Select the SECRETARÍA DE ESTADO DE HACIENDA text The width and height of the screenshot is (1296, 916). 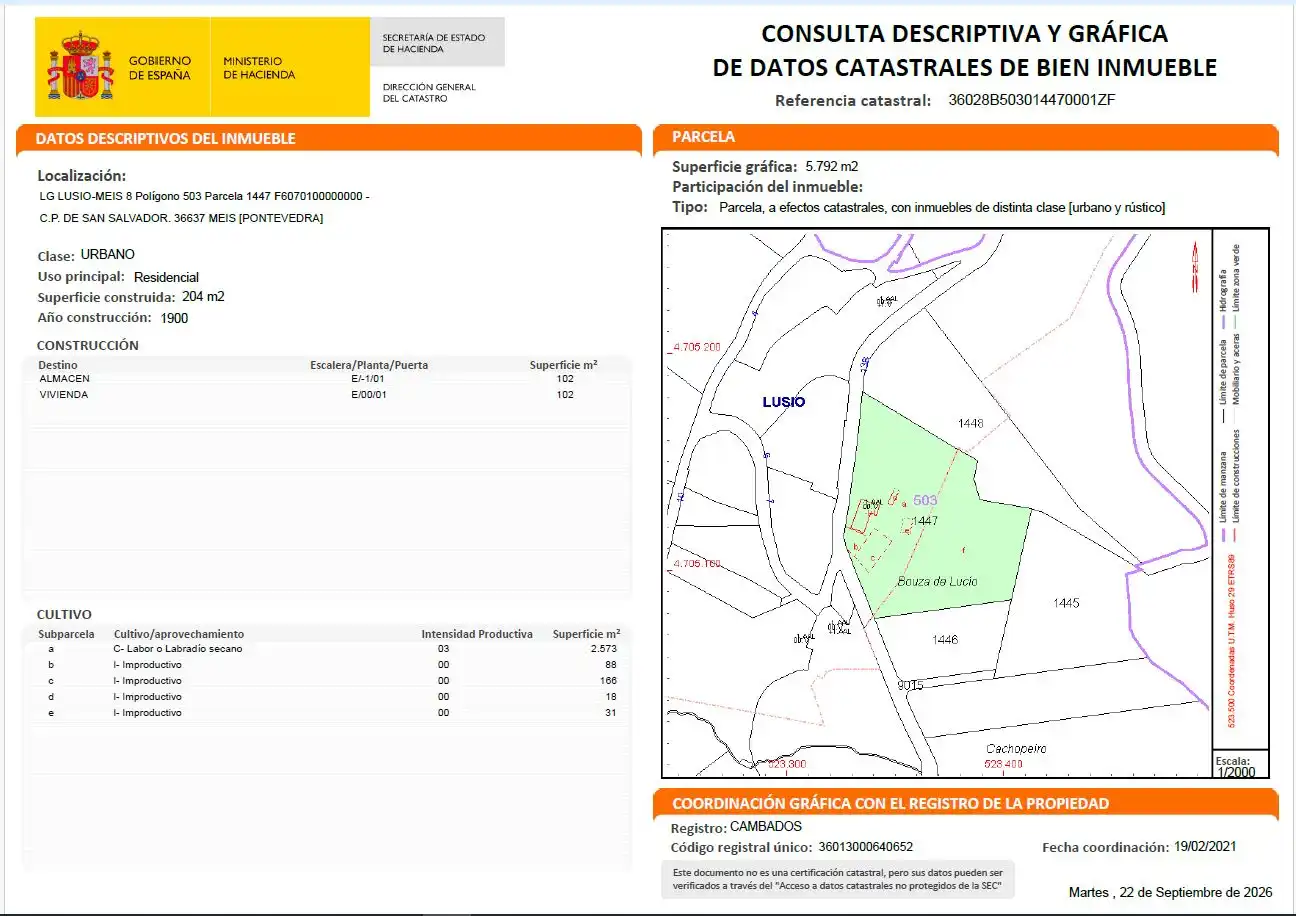(434, 43)
